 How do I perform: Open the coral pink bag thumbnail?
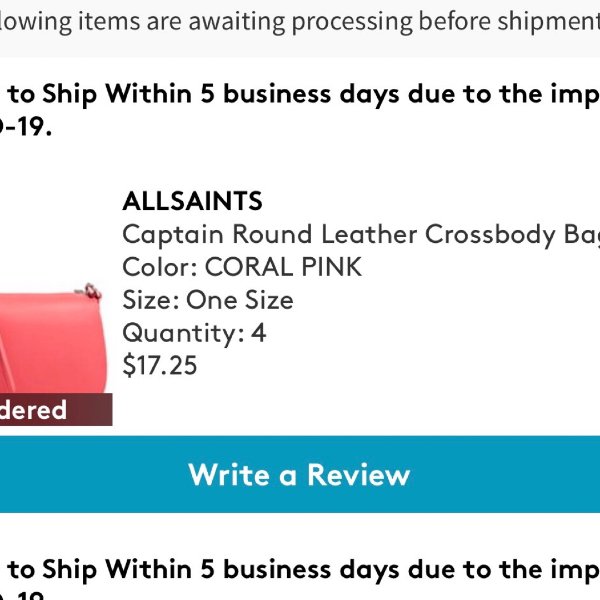(x=53, y=341)
